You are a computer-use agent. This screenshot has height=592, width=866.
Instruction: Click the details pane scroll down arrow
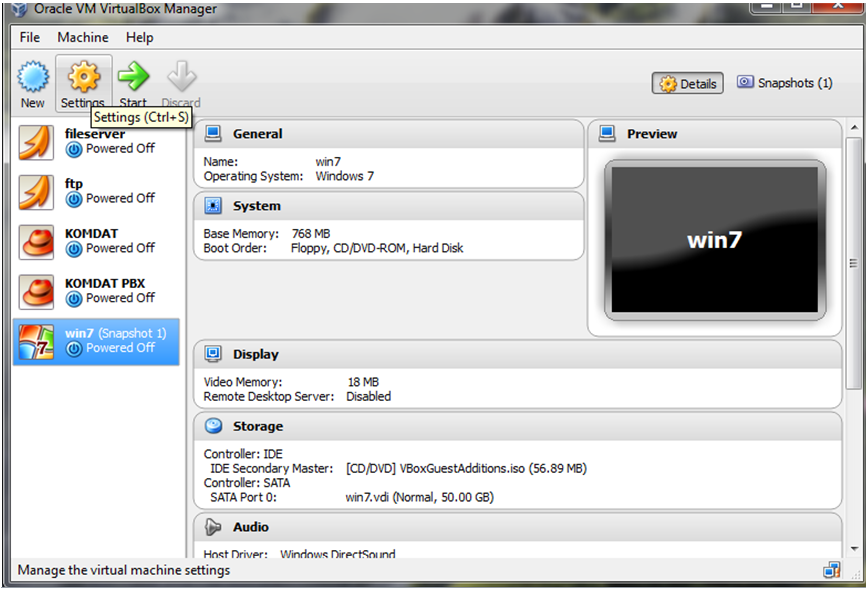(854, 549)
